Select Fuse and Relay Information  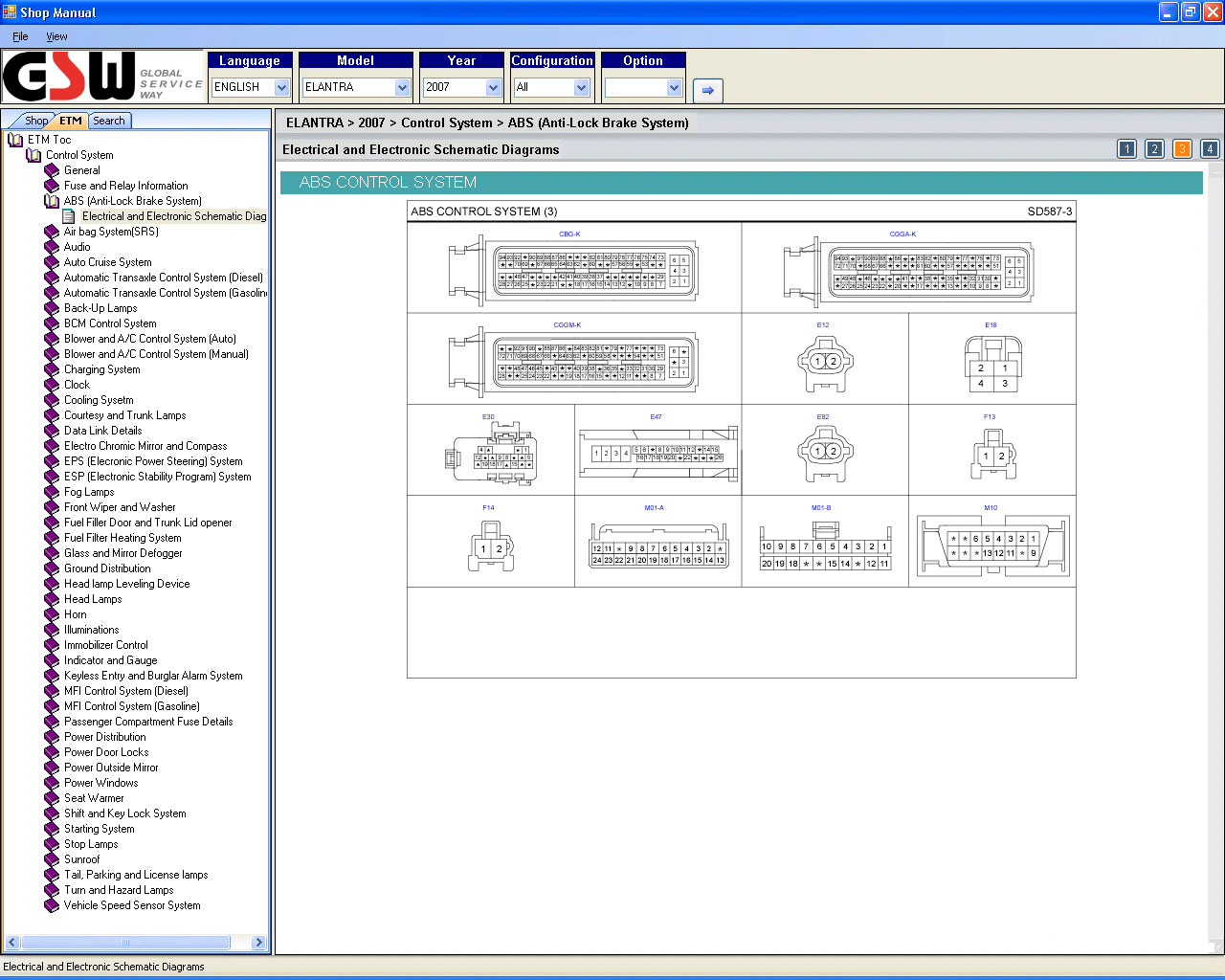(x=125, y=186)
